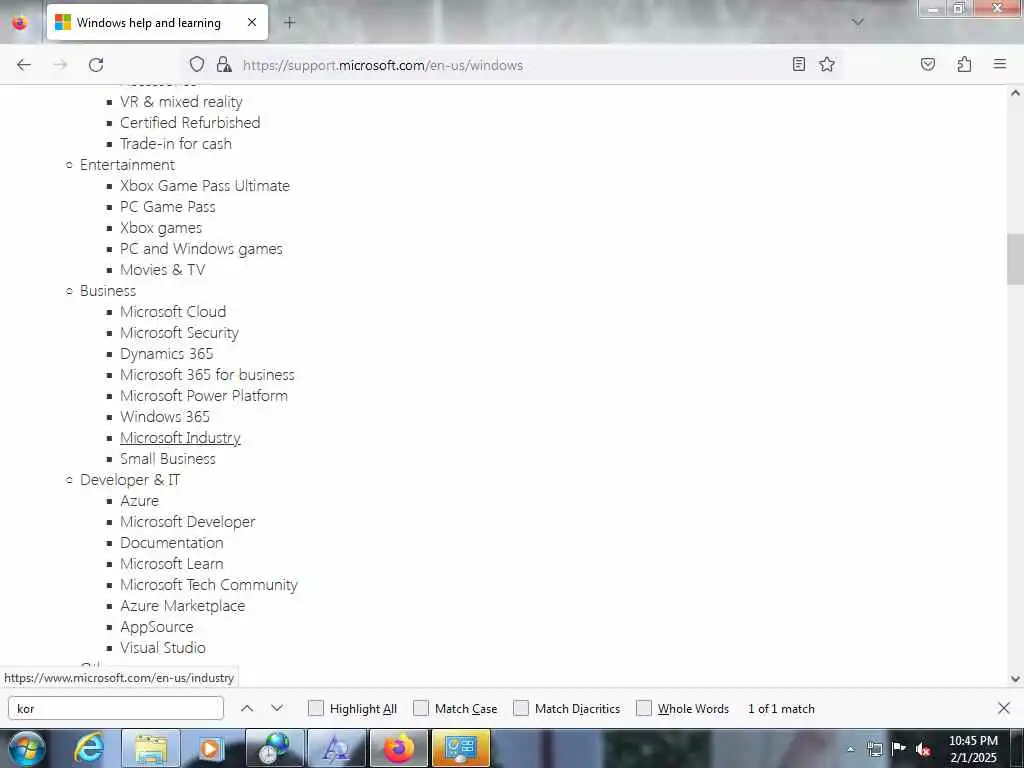Open the Extensions puzzle icon
Viewport: 1024px width, 768px height.
[x=964, y=64]
